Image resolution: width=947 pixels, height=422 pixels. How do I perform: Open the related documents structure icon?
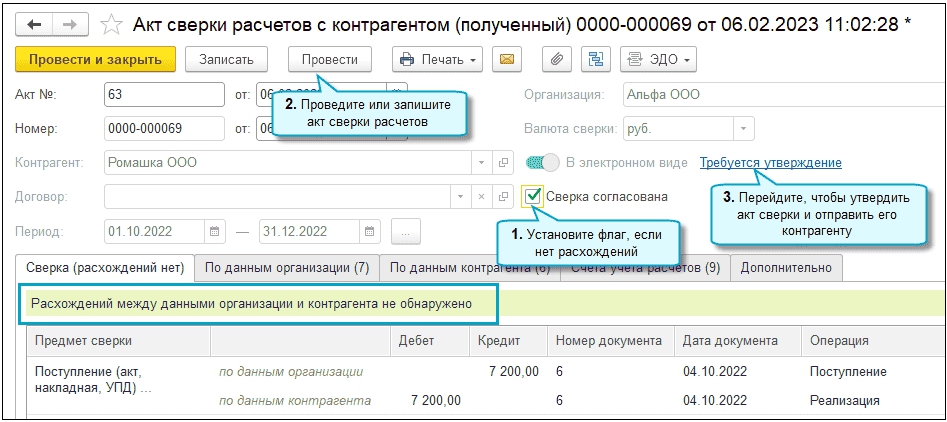point(597,60)
